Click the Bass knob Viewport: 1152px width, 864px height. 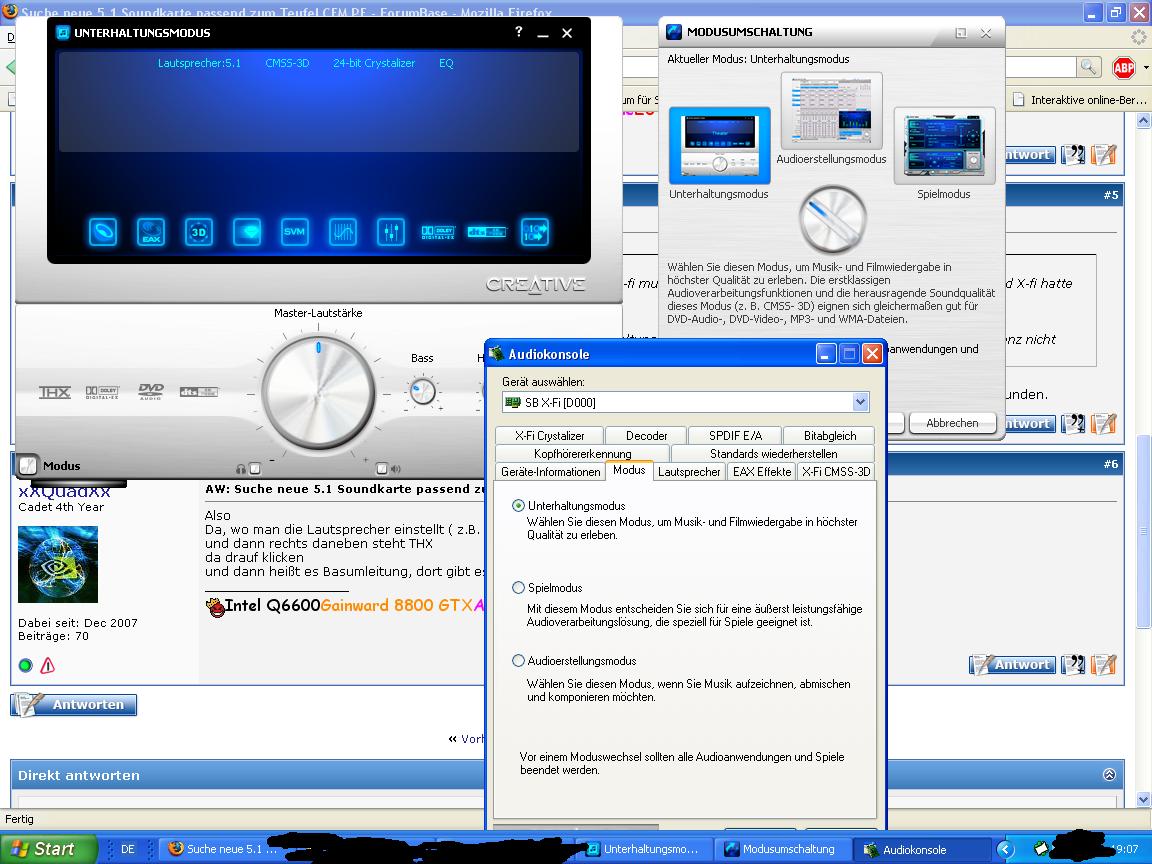(422, 391)
